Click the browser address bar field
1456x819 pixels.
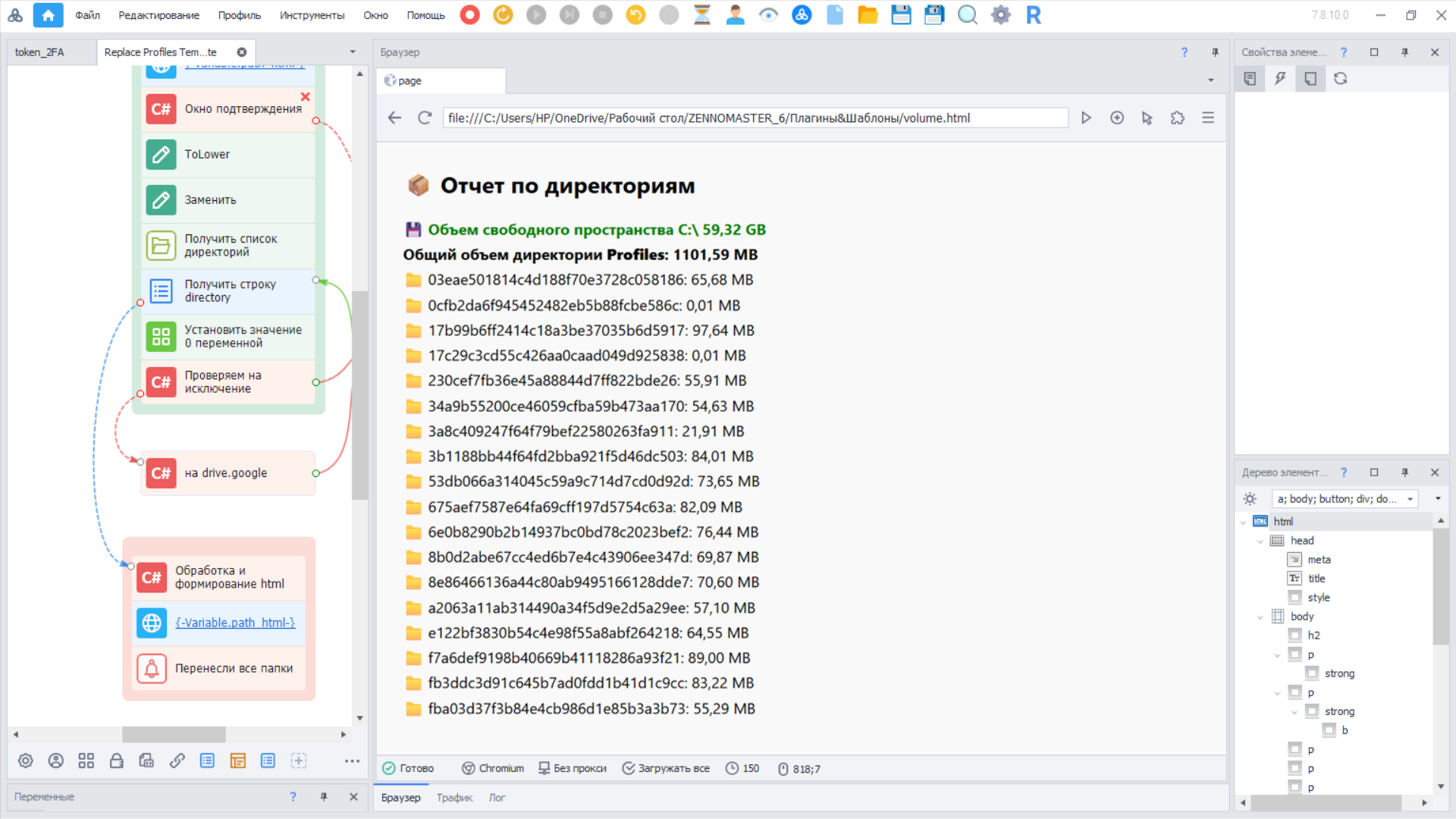coord(755,118)
